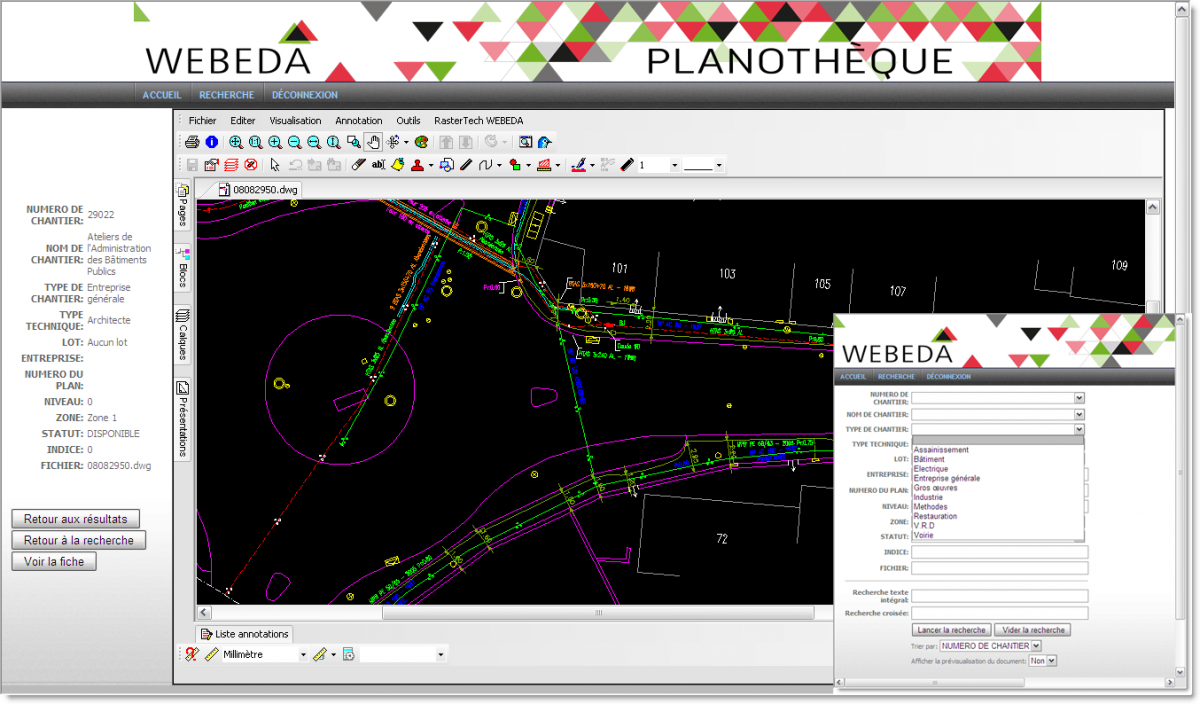
Task: Open the Fichier menu
Action: tap(202, 120)
